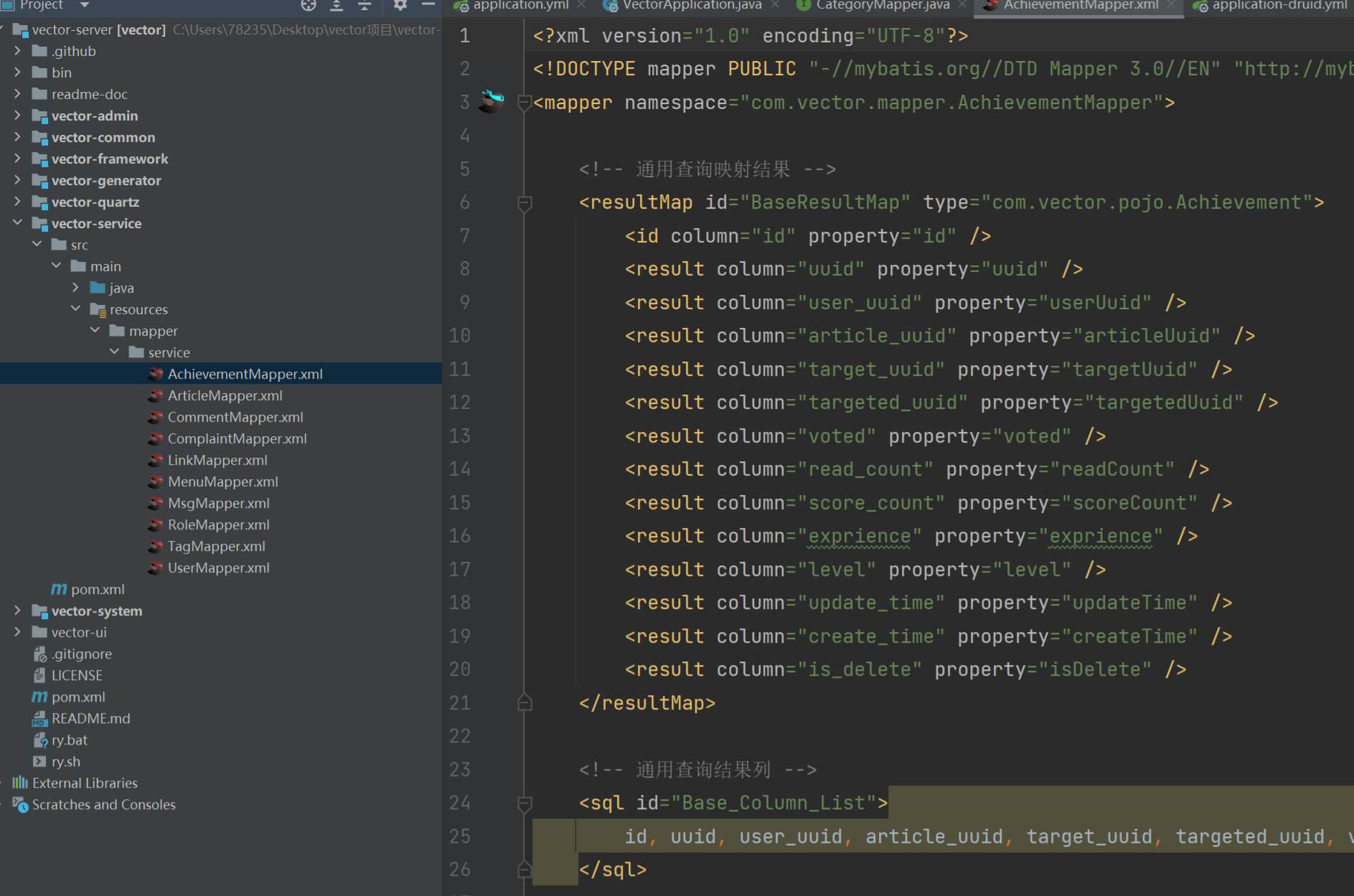Collapse the mapper tag fold marker on line 3
The image size is (1354, 896).
(525, 103)
